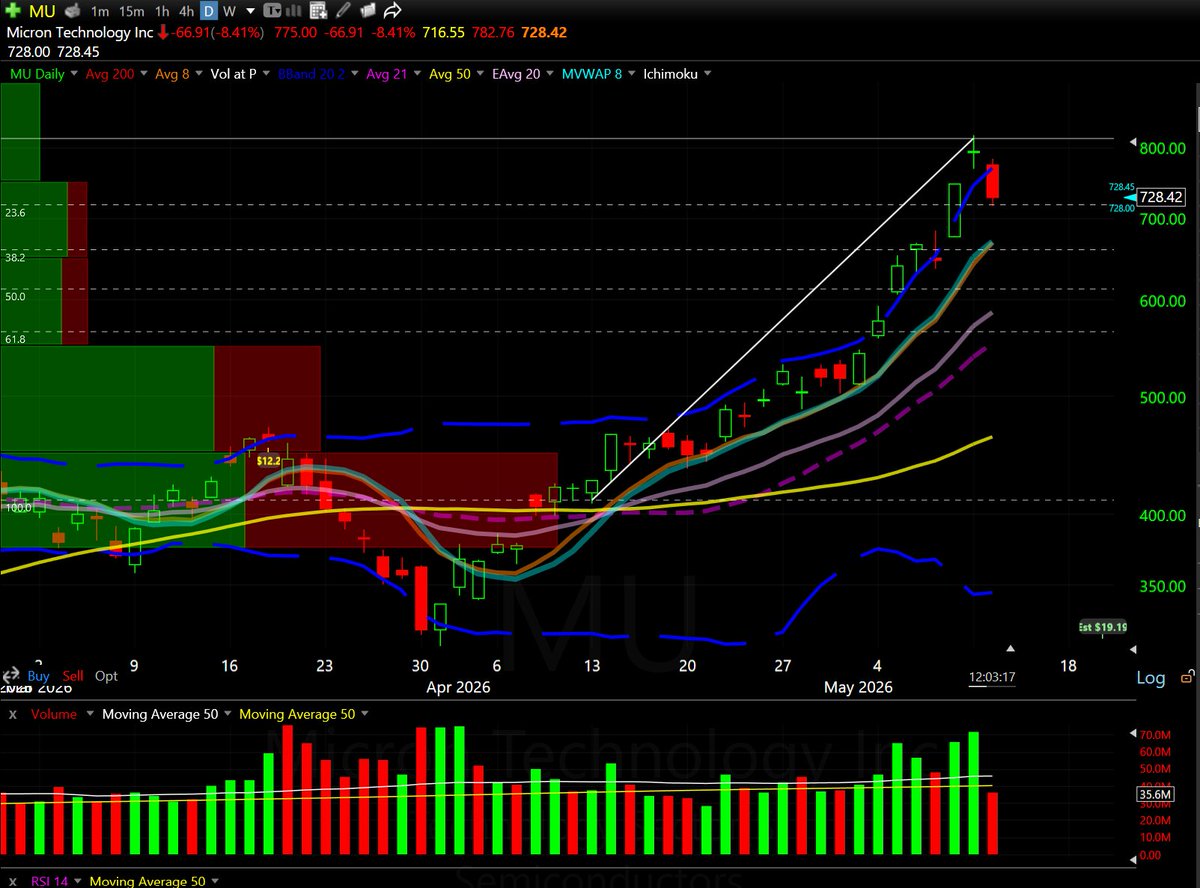Click the share arrow icon
This screenshot has height=888, width=1200.
(392, 11)
